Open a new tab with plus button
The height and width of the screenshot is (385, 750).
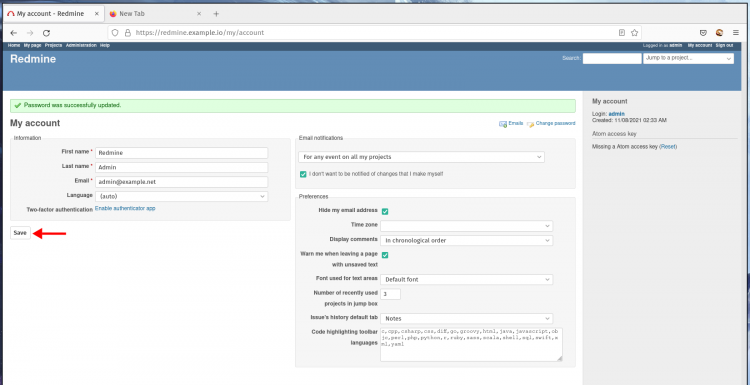coord(216,14)
